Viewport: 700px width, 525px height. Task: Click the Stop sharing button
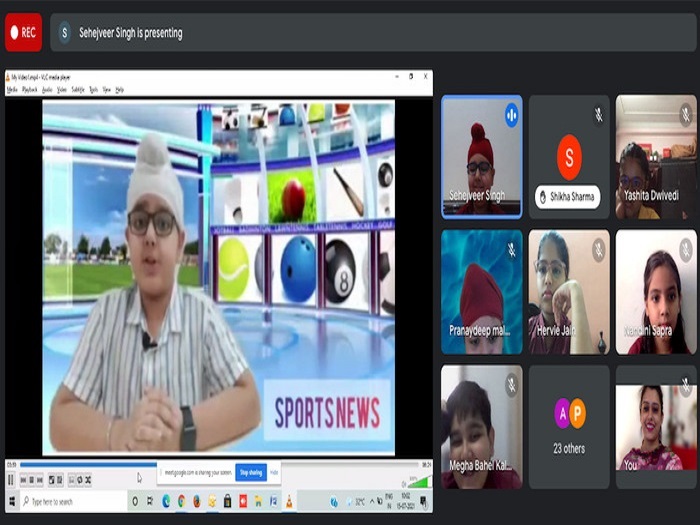point(251,472)
